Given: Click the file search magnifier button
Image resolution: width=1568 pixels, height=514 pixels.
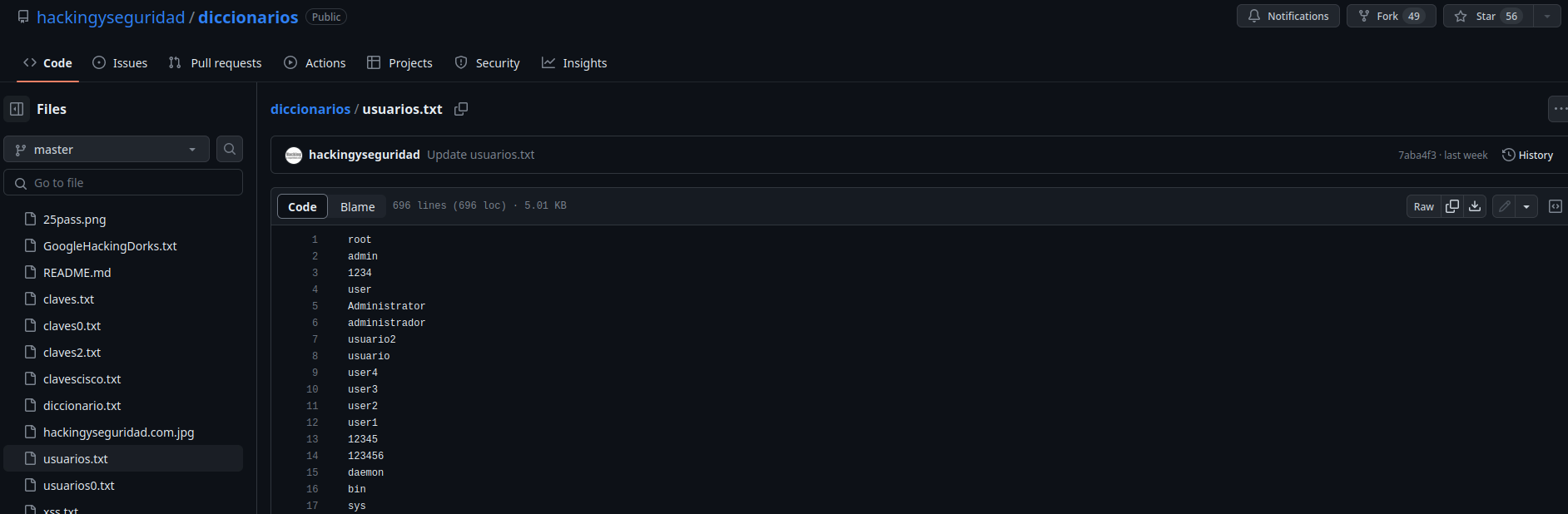Looking at the screenshot, I should coord(230,149).
